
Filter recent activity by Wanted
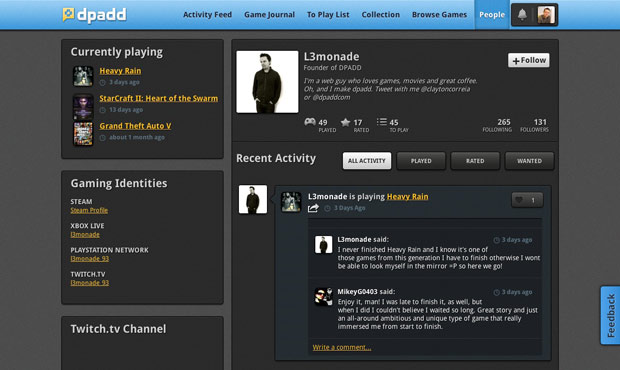coord(529,161)
